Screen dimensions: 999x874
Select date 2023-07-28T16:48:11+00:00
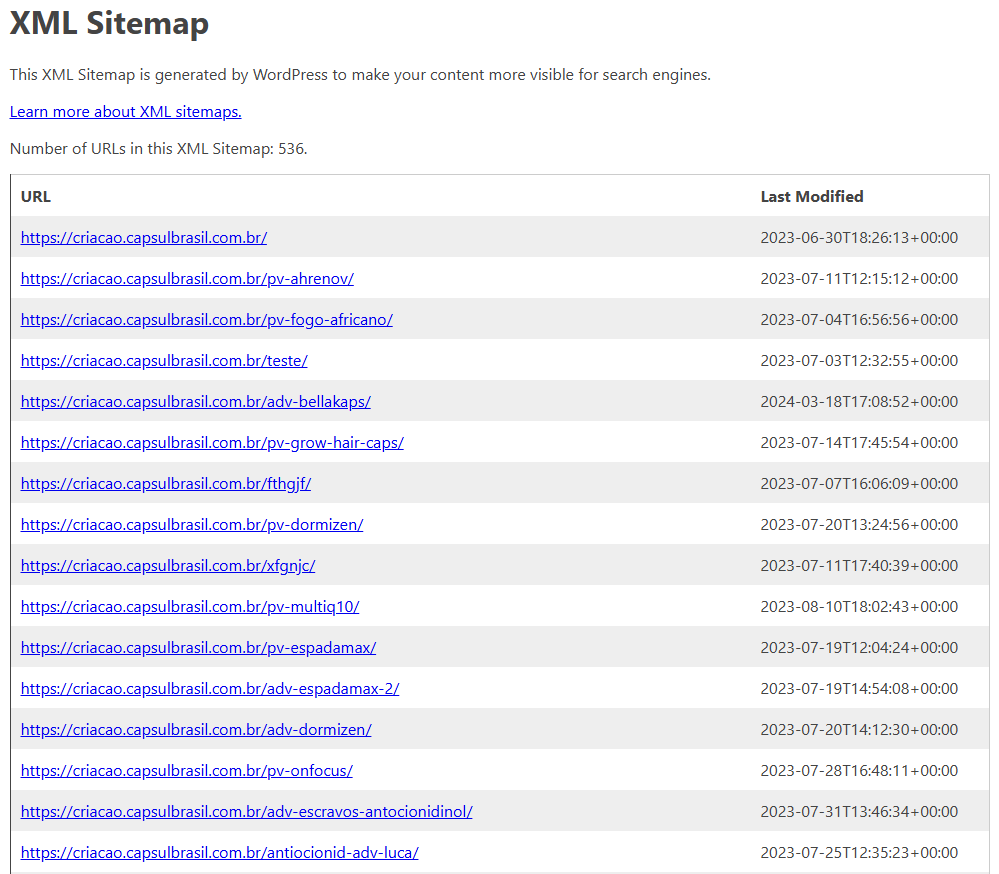click(x=859, y=771)
